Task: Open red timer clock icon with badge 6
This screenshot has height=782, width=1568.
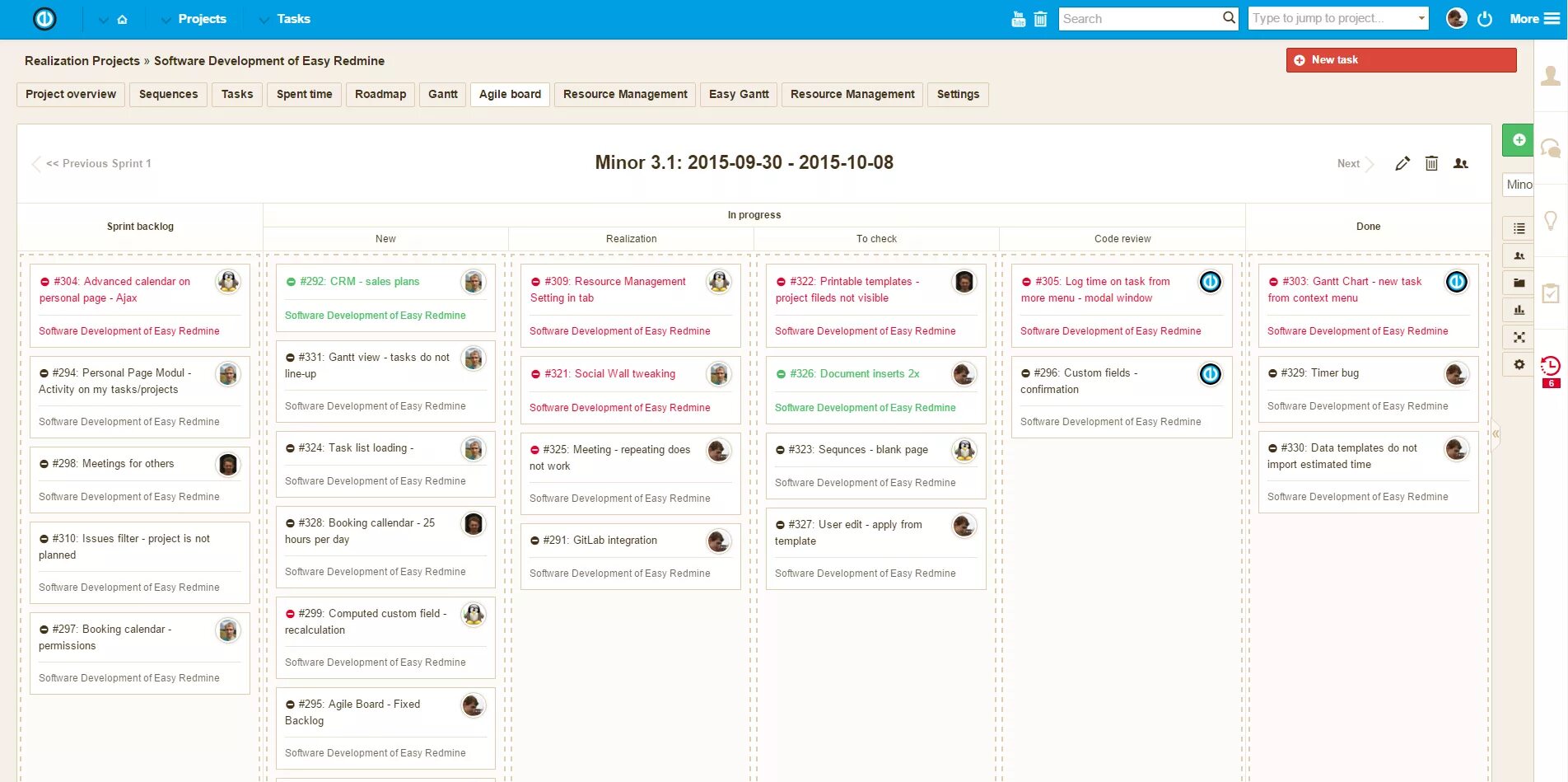Action: tap(1551, 371)
